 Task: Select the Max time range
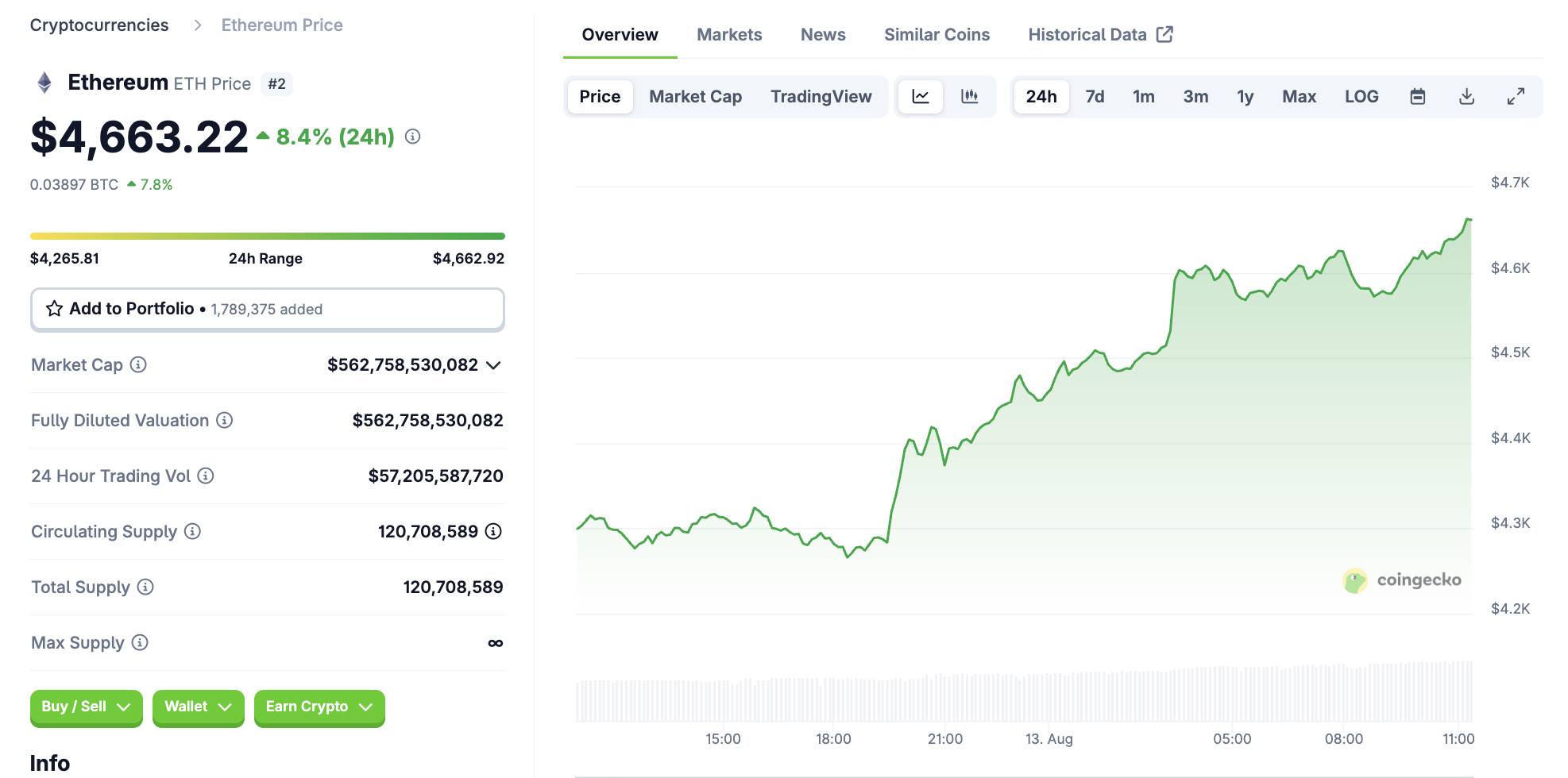coord(1299,97)
